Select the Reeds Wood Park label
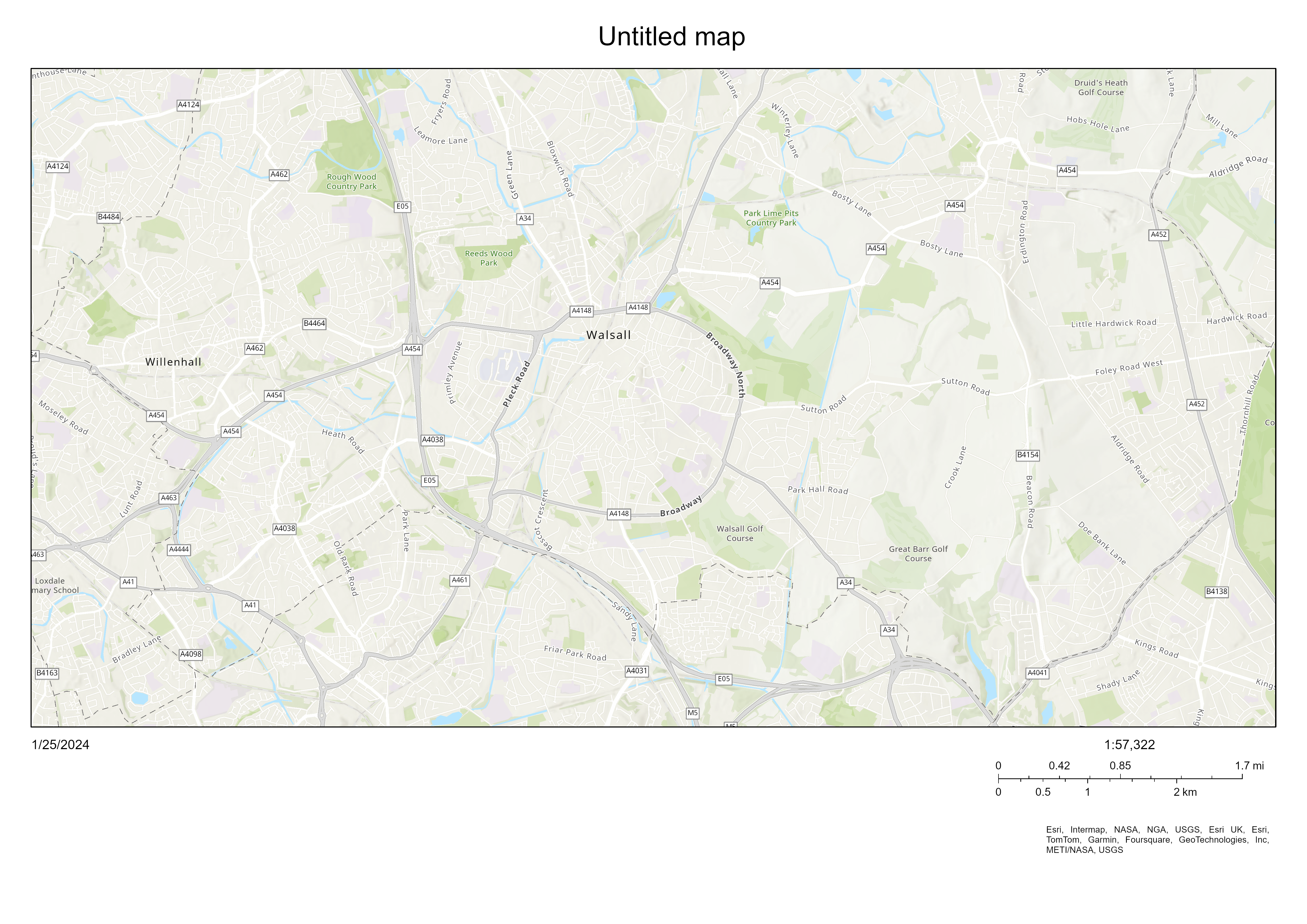Viewport: 1307px width, 924px height. (488, 258)
